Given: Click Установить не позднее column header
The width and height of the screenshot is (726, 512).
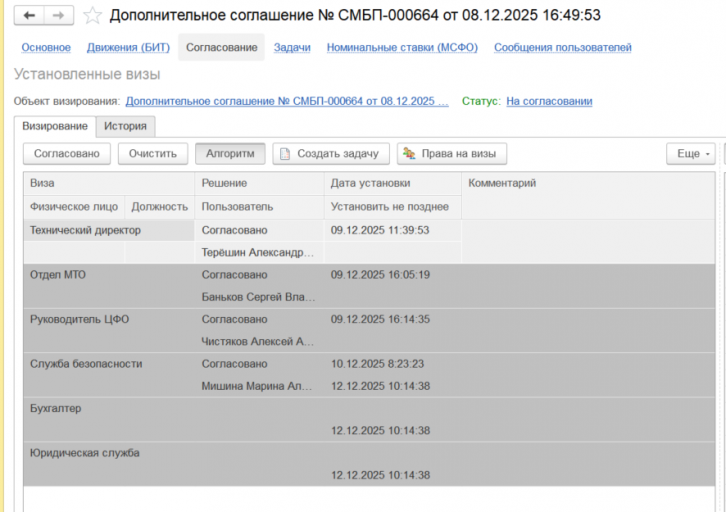Looking at the screenshot, I should click(393, 207).
